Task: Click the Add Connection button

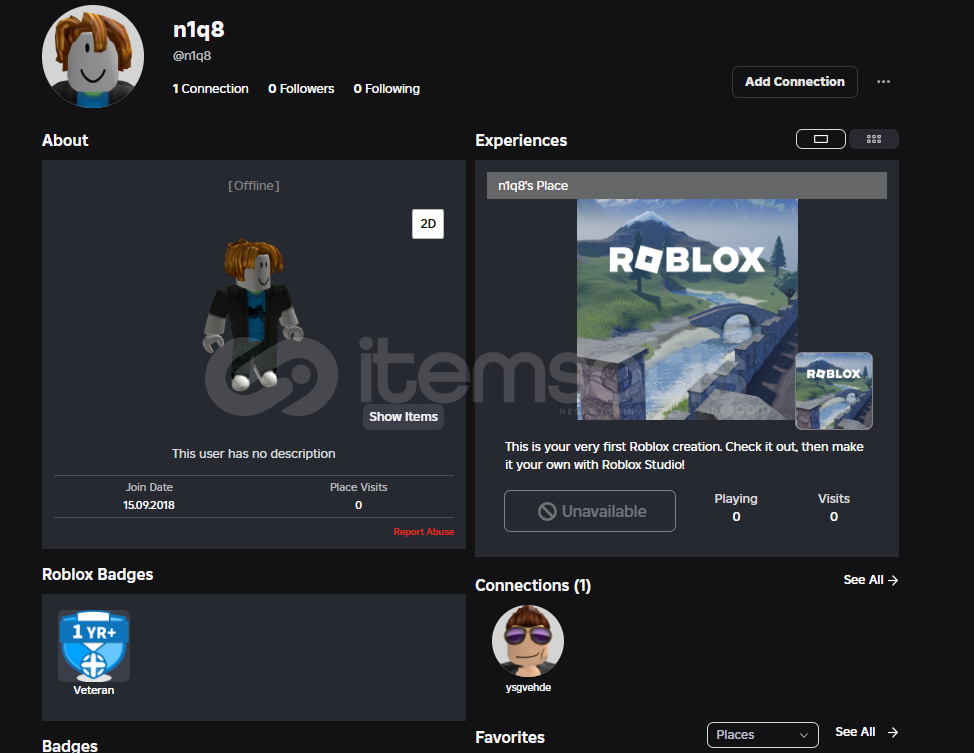Action: point(794,82)
